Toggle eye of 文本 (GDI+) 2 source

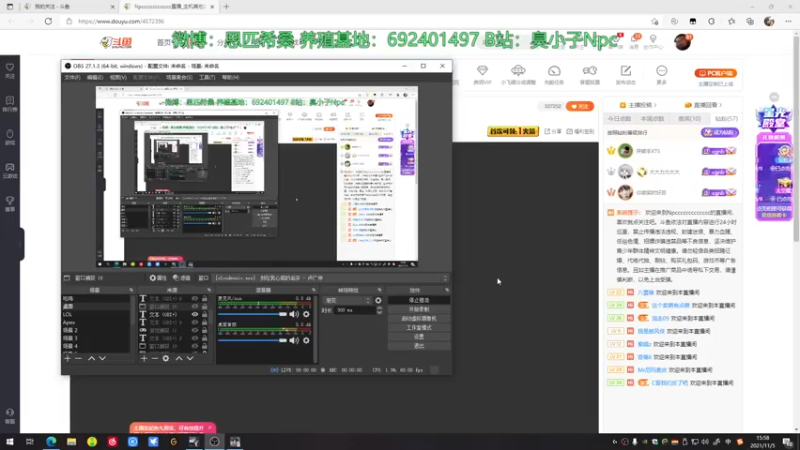point(195,338)
